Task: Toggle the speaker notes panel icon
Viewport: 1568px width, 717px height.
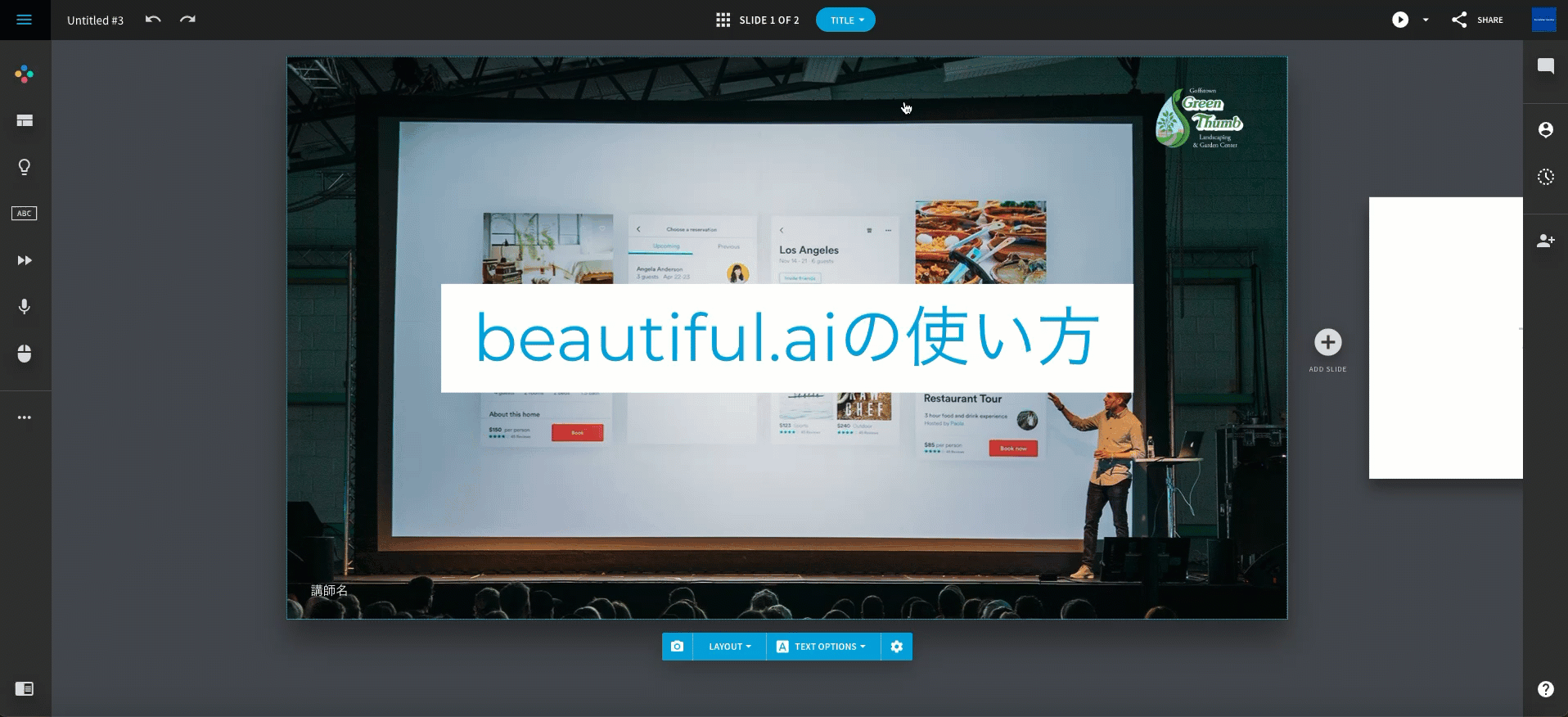Action: tap(25, 688)
